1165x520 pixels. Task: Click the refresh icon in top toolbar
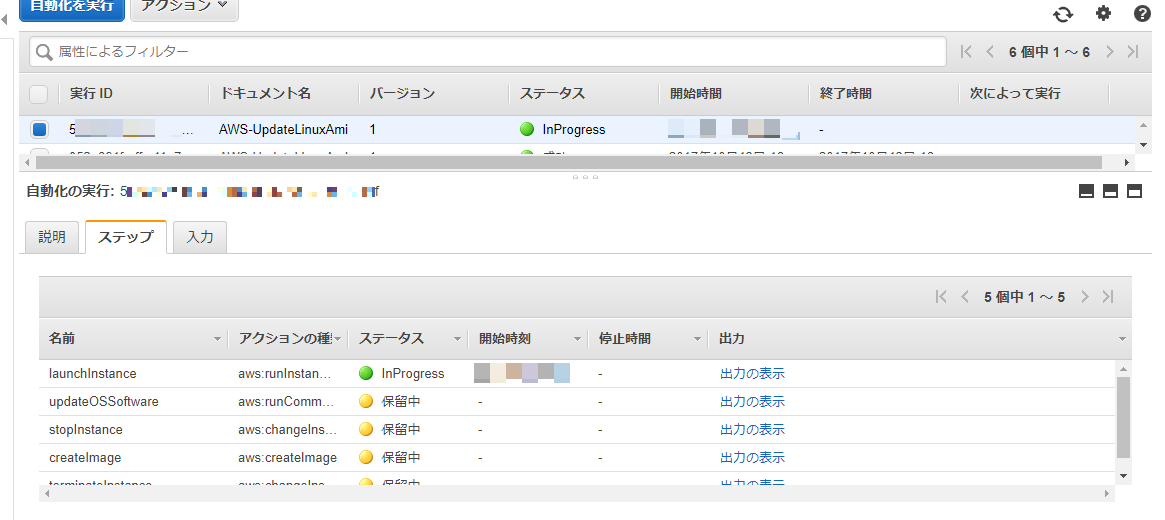pos(1063,13)
